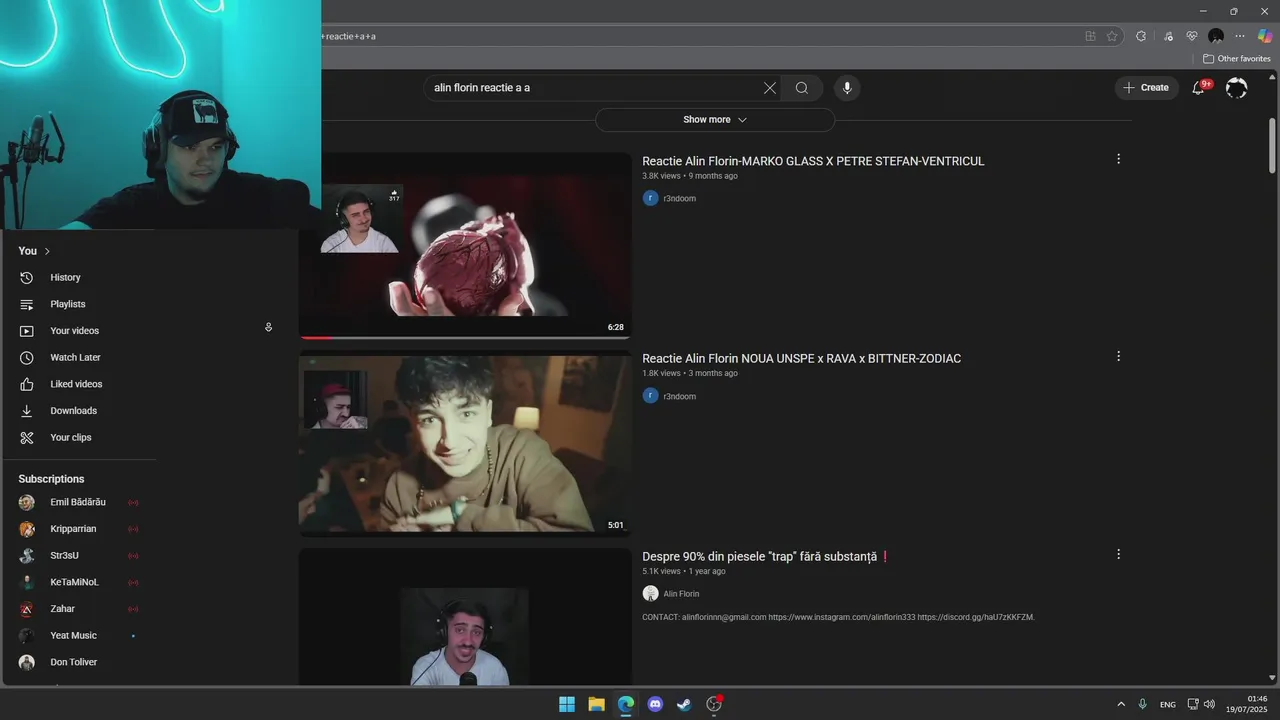The width and height of the screenshot is (1280, 720).
Task: Click the magnifier search button
Action: tap(802, 88)
